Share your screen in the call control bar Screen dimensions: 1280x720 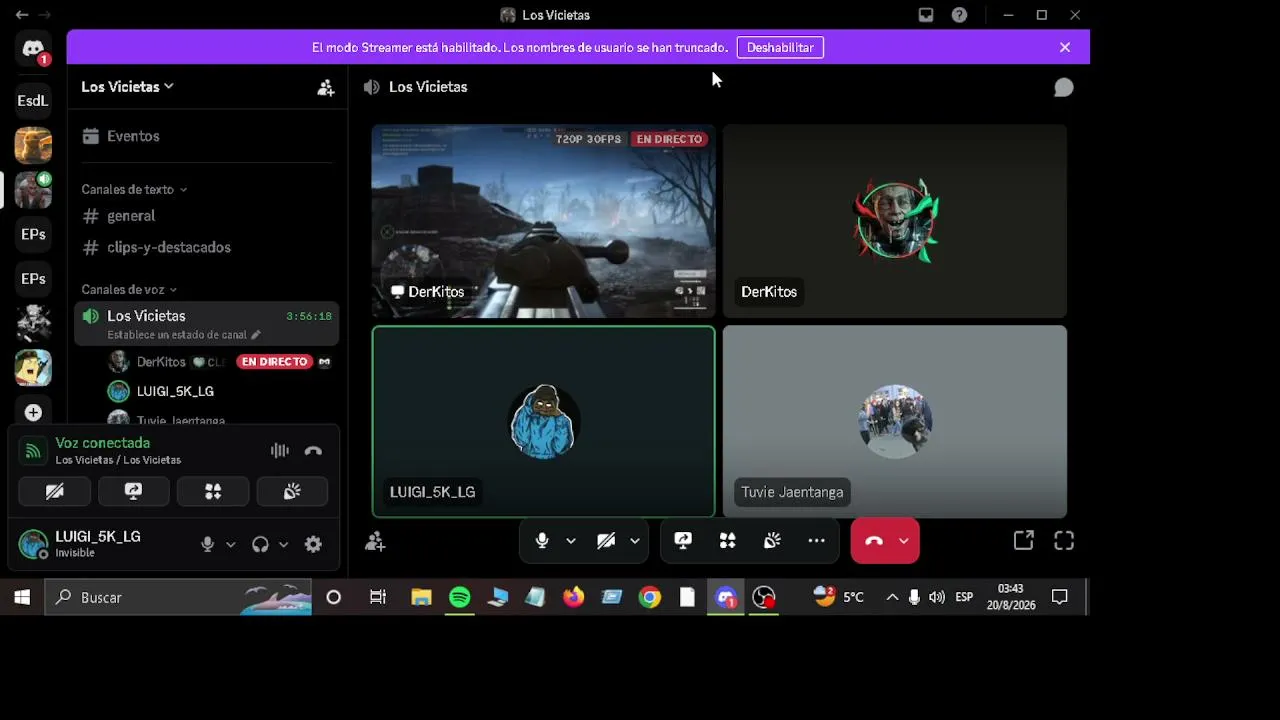(x=683, y=541)
